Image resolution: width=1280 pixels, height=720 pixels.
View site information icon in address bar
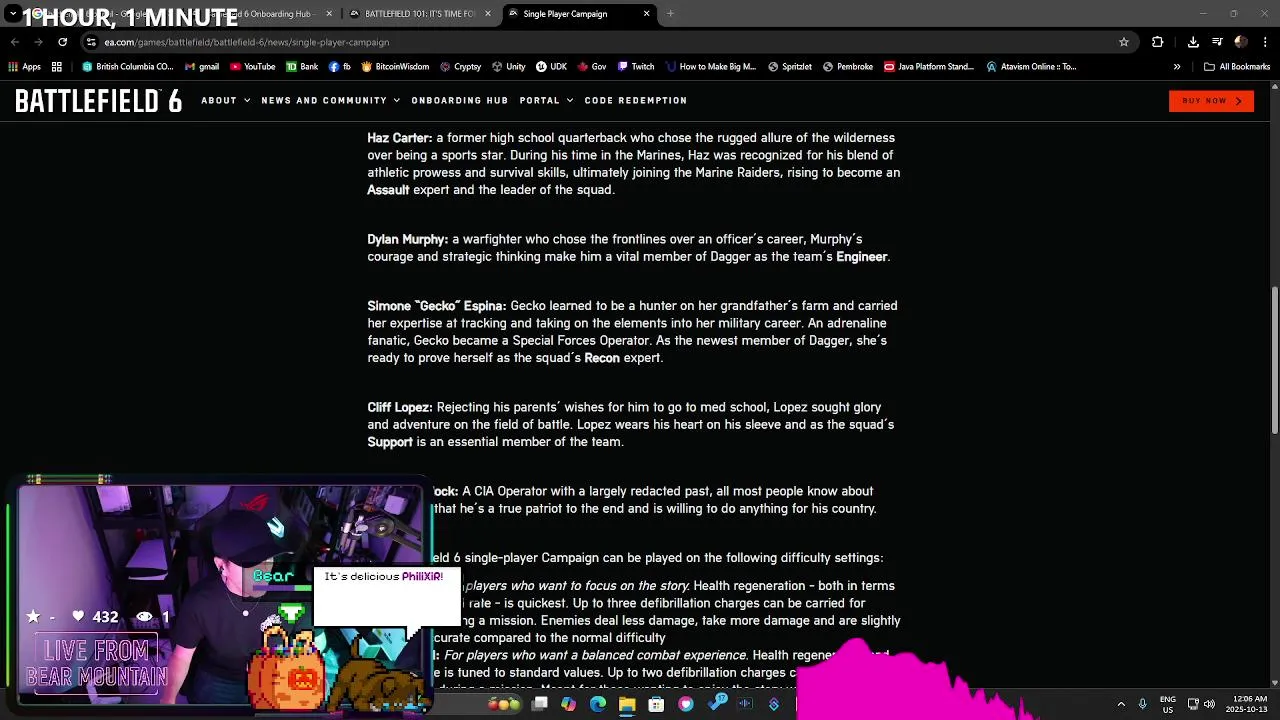click(91, 42)
